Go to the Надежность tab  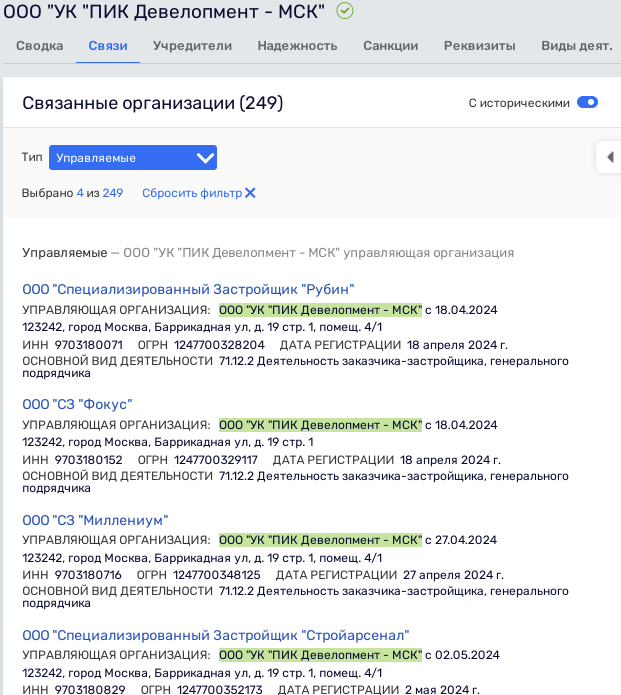pos(297,46)
